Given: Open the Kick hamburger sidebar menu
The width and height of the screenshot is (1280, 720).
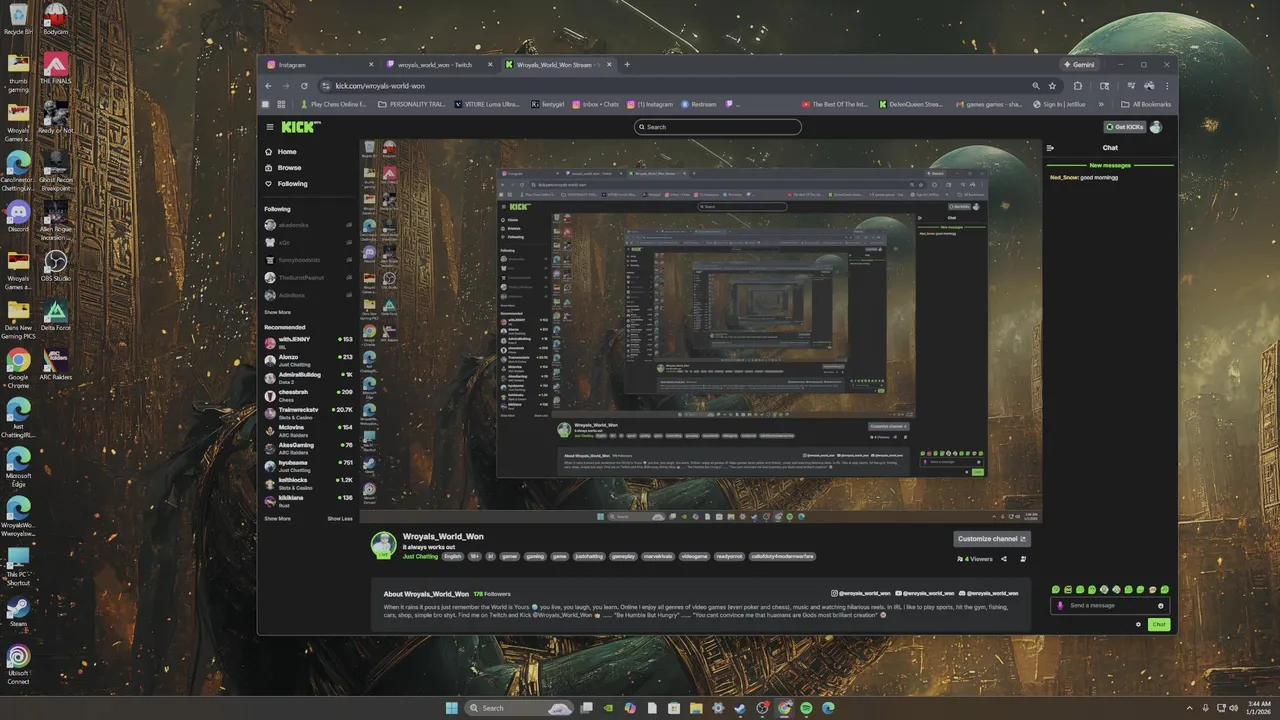Looking at the screenshot, I should coord(270,127).
